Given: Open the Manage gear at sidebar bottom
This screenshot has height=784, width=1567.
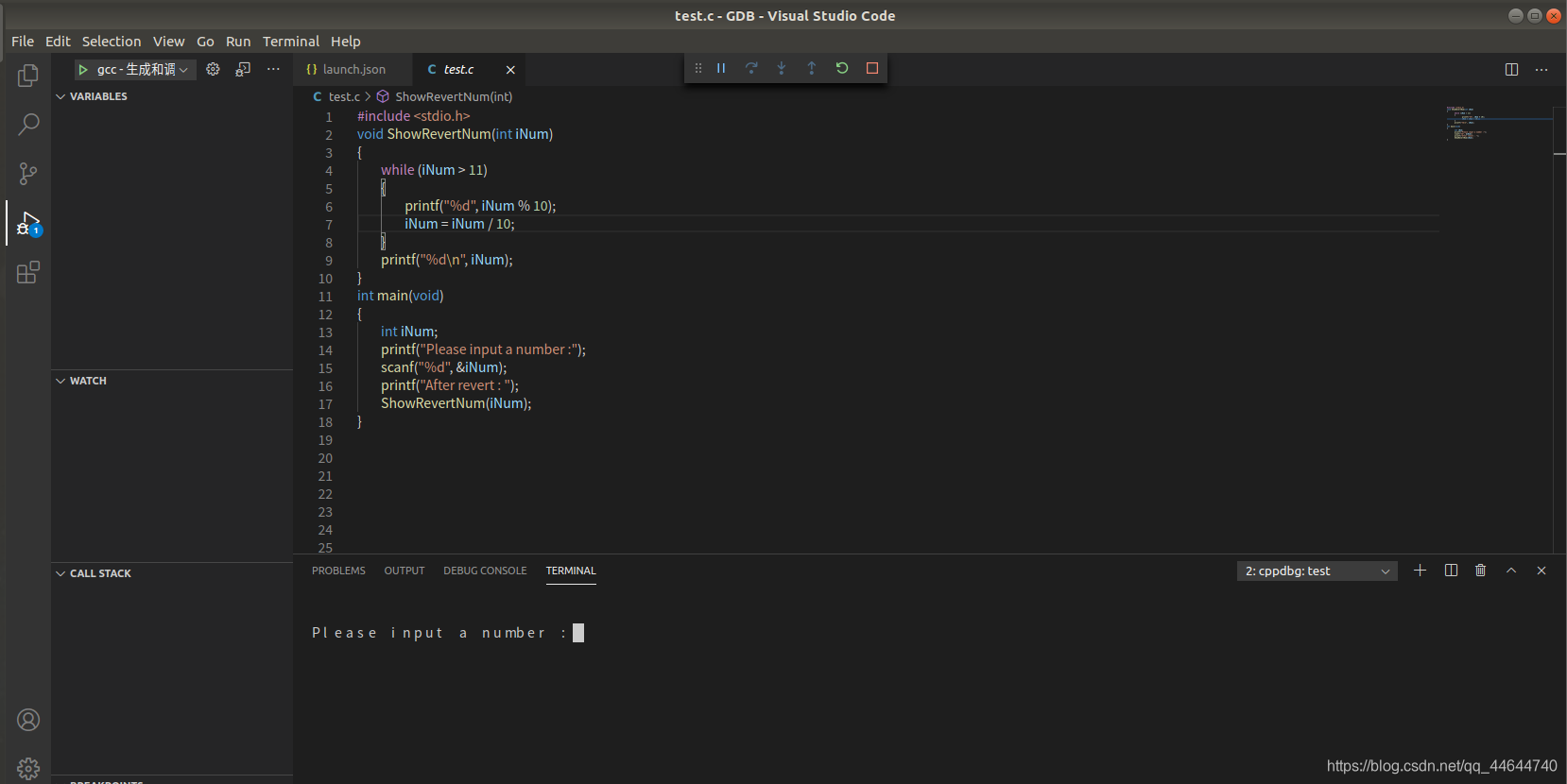Looking at the screenshot, I should point(28,768).
